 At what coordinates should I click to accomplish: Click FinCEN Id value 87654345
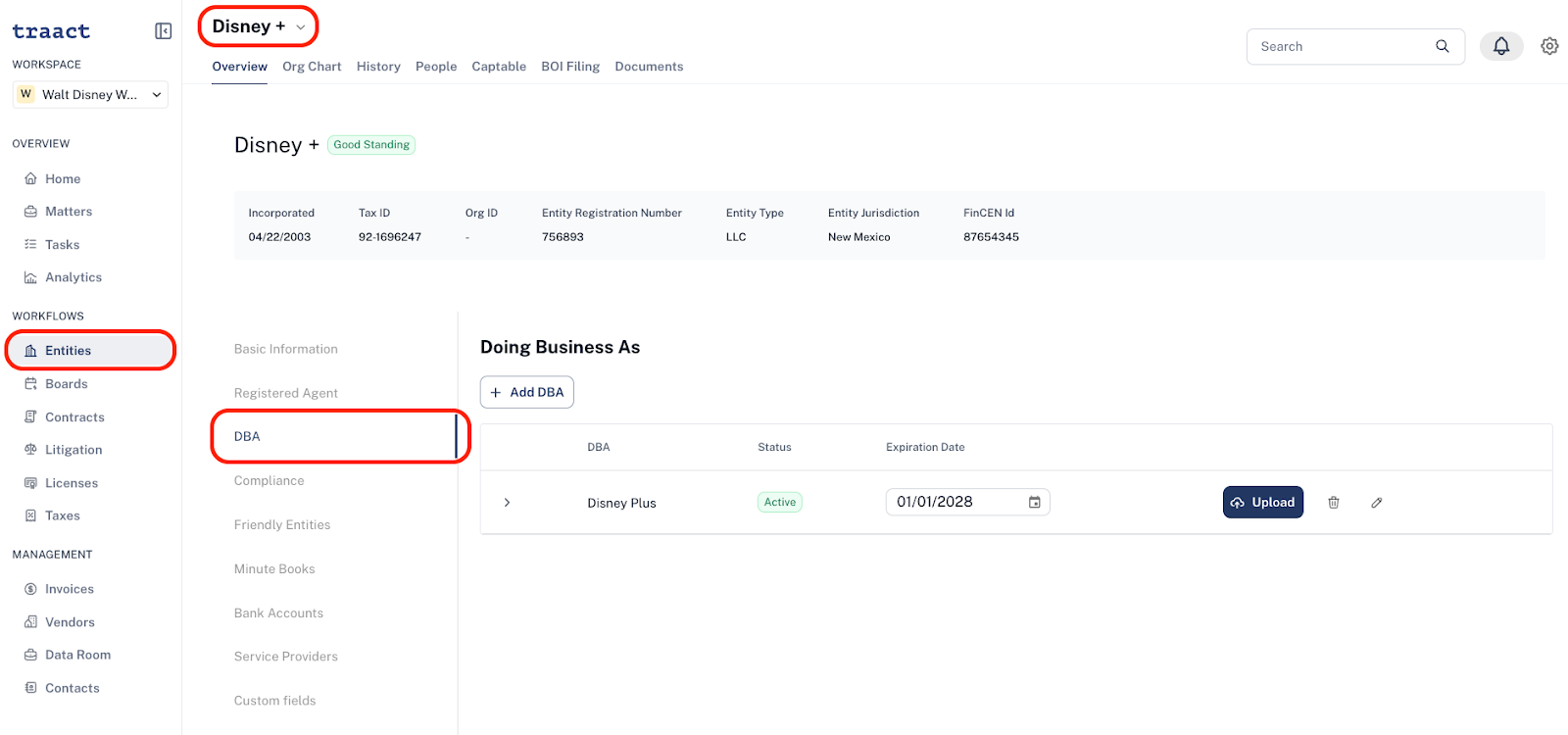(x=991, y=237)
